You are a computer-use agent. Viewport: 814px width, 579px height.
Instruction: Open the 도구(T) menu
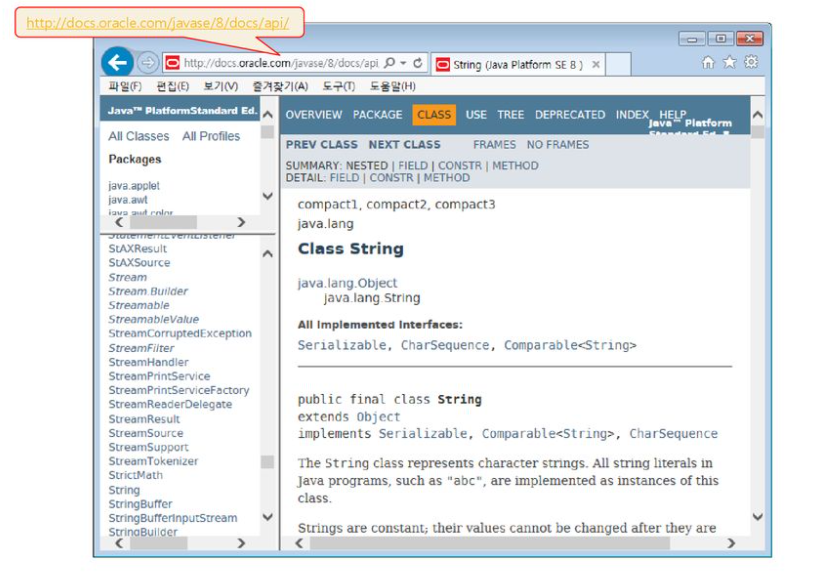pos(338,86)
